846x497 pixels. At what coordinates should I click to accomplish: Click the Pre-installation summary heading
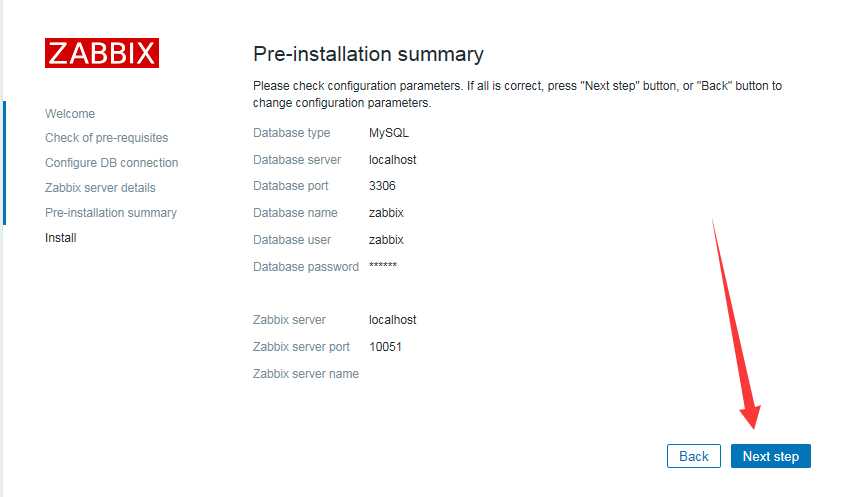[368, 54]
